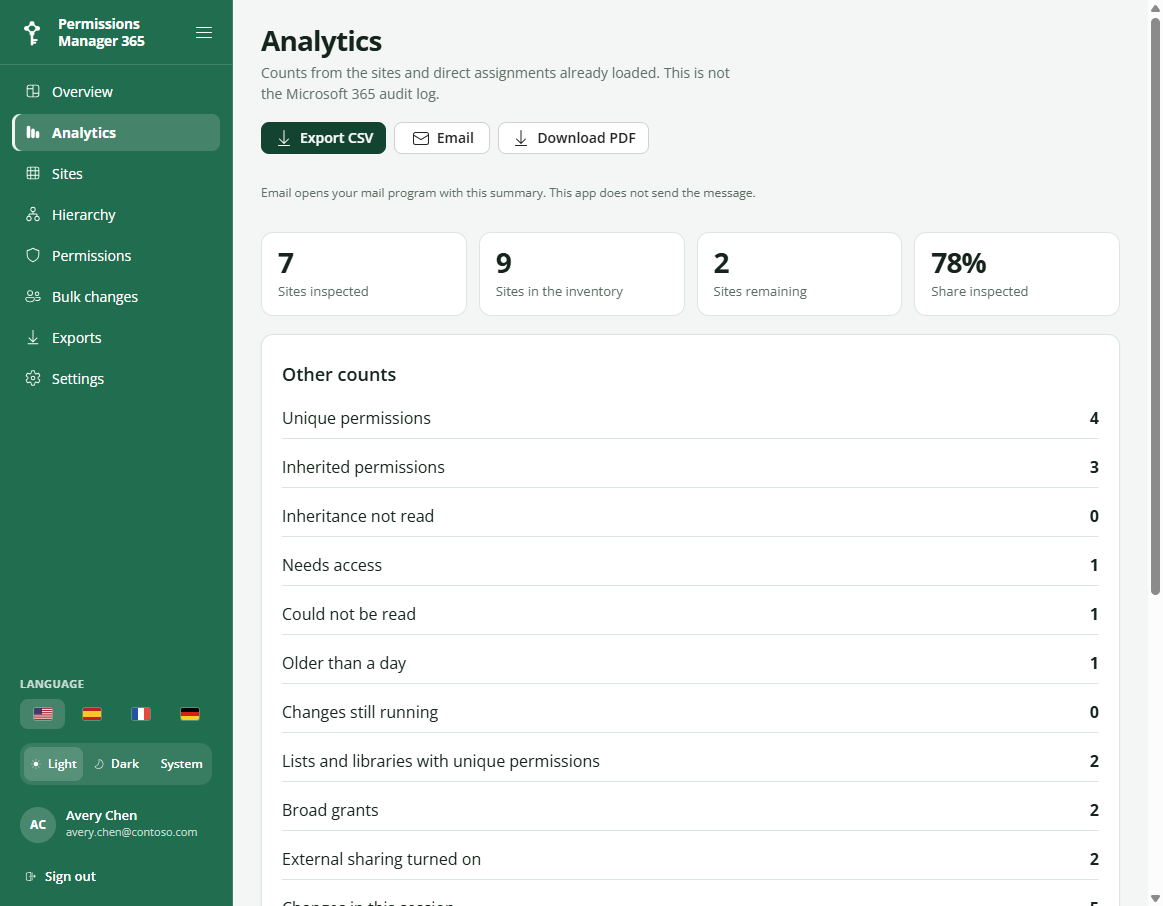The image size is (1163, 906).
Task: Click the avery.chen@contoso.com email text
Action: (x=131, y=832)
